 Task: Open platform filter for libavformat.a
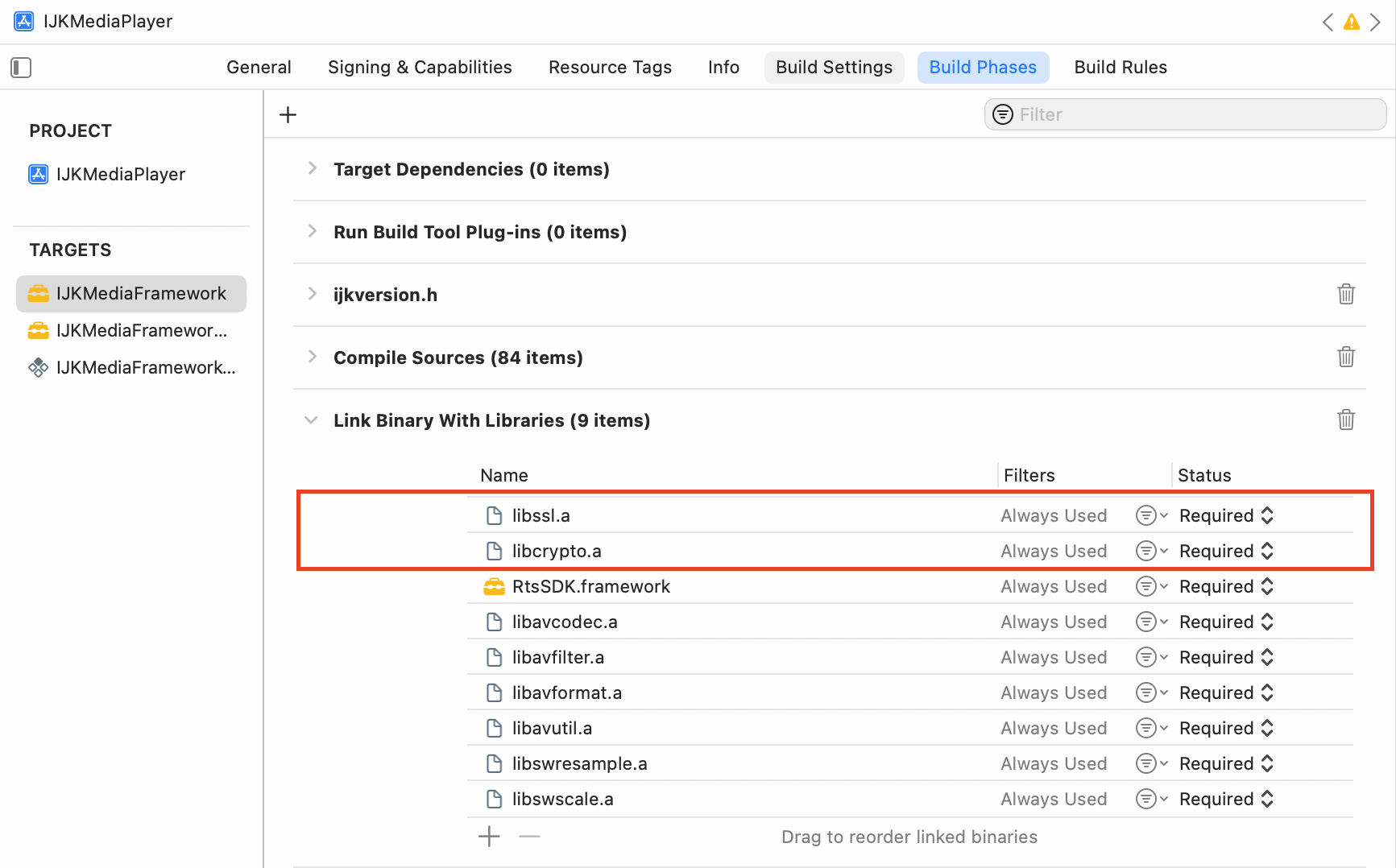[x=1152, y=692]
